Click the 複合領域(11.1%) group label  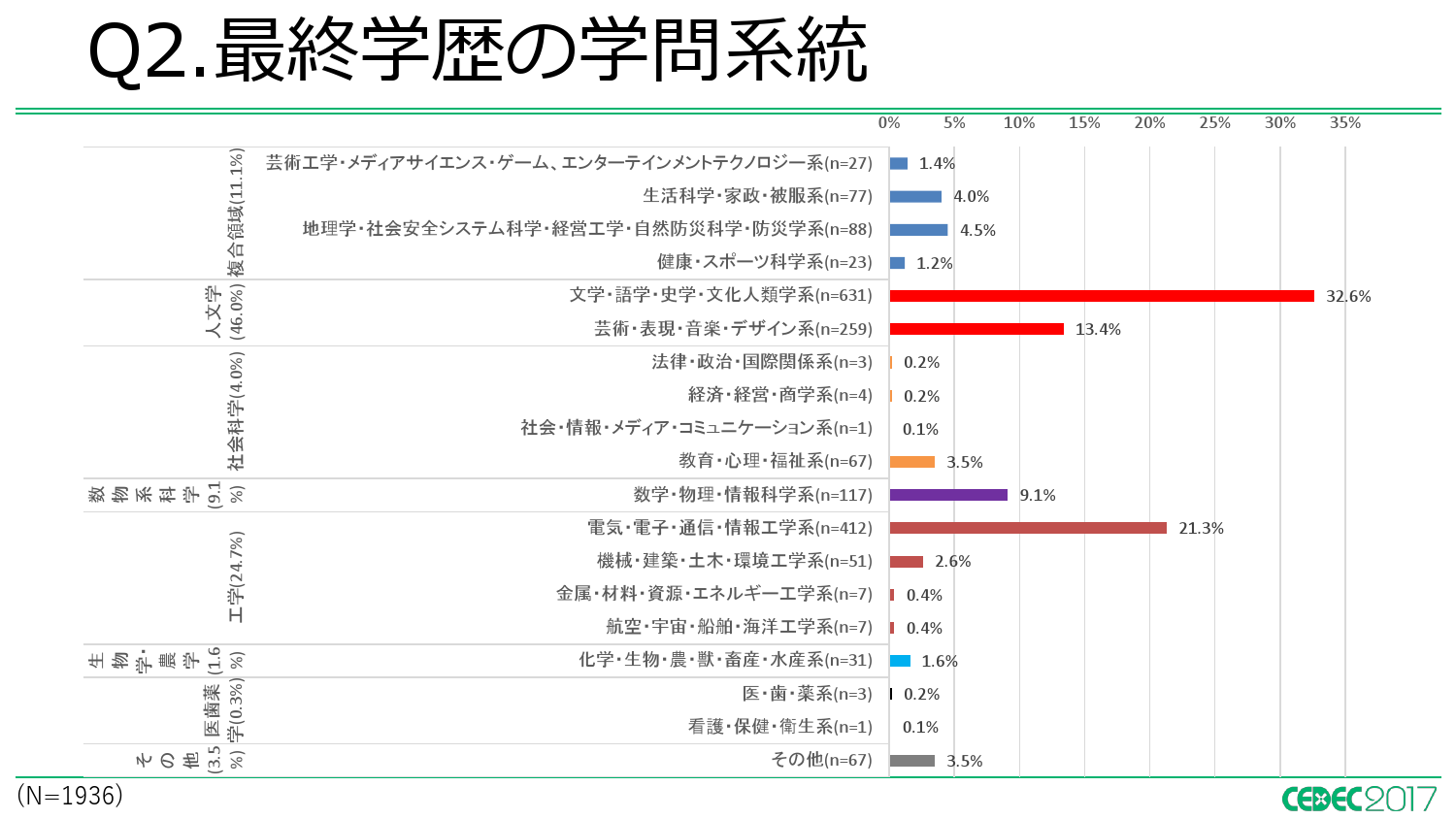[236, 213]
